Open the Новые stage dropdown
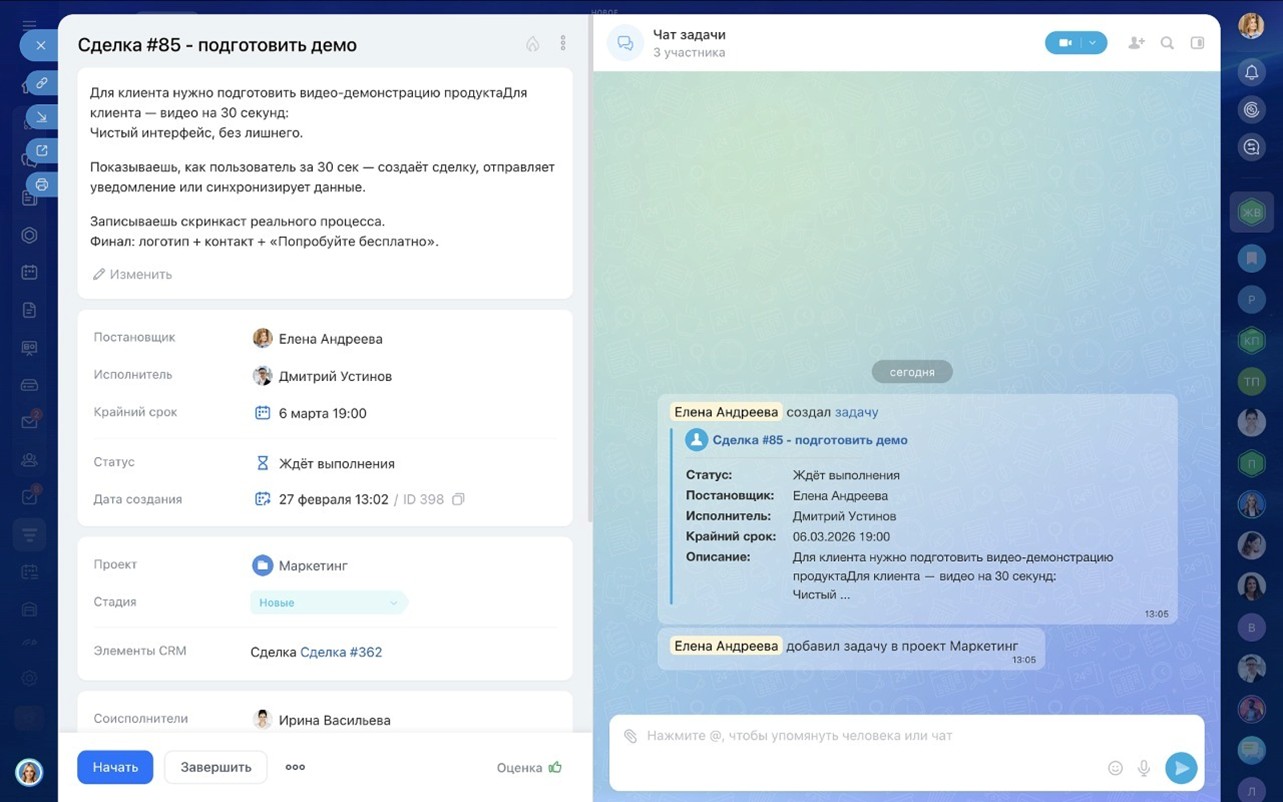Image resolution: width=1283 pixels, height=802 pixels. pos(328,602)
